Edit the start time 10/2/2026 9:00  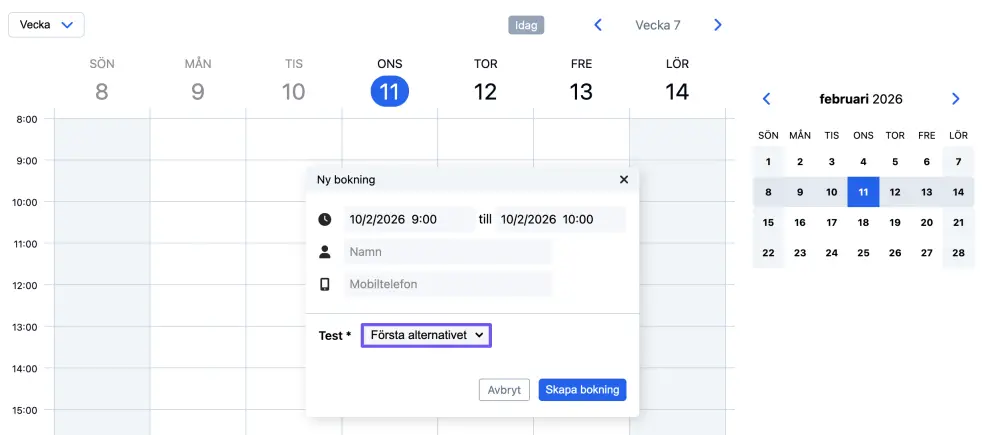408,220
